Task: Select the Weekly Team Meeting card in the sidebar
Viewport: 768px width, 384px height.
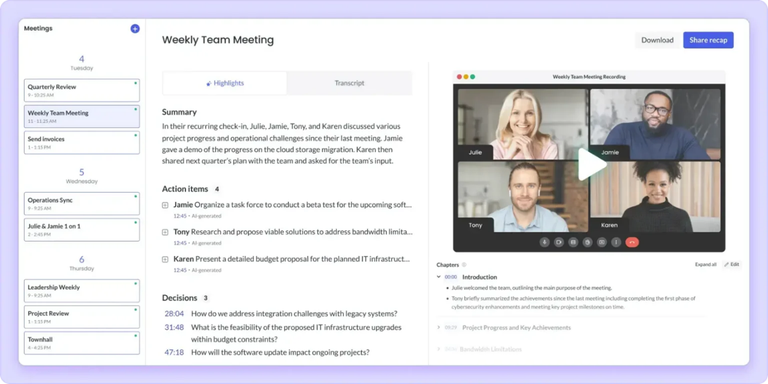Action: click(82, 116)
